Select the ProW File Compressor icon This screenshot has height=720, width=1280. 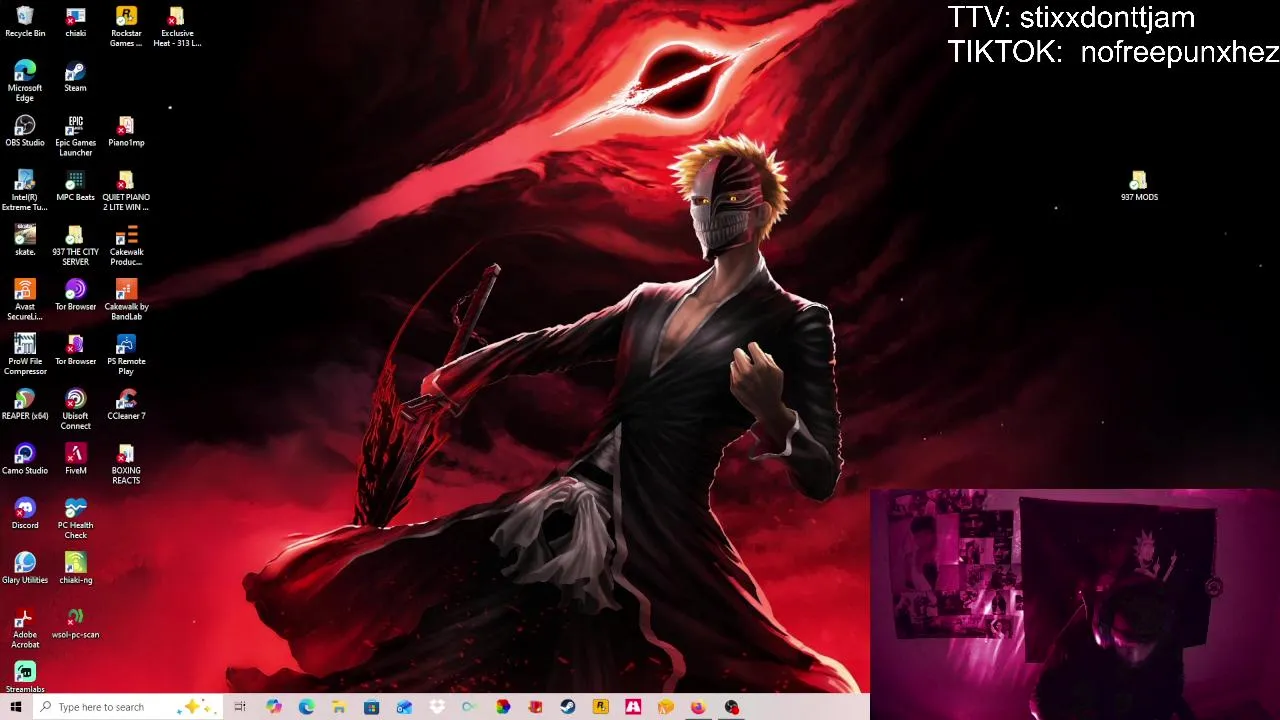coord(25,355)
